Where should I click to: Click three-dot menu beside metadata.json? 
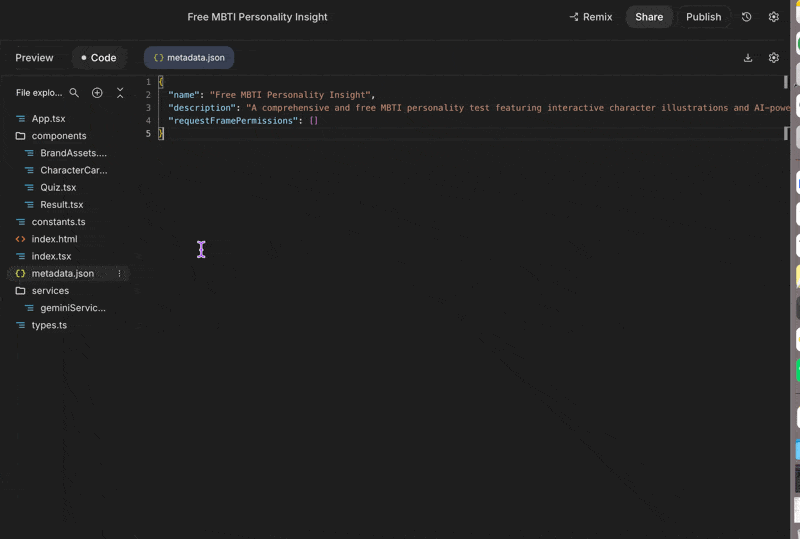click(119, 273)
